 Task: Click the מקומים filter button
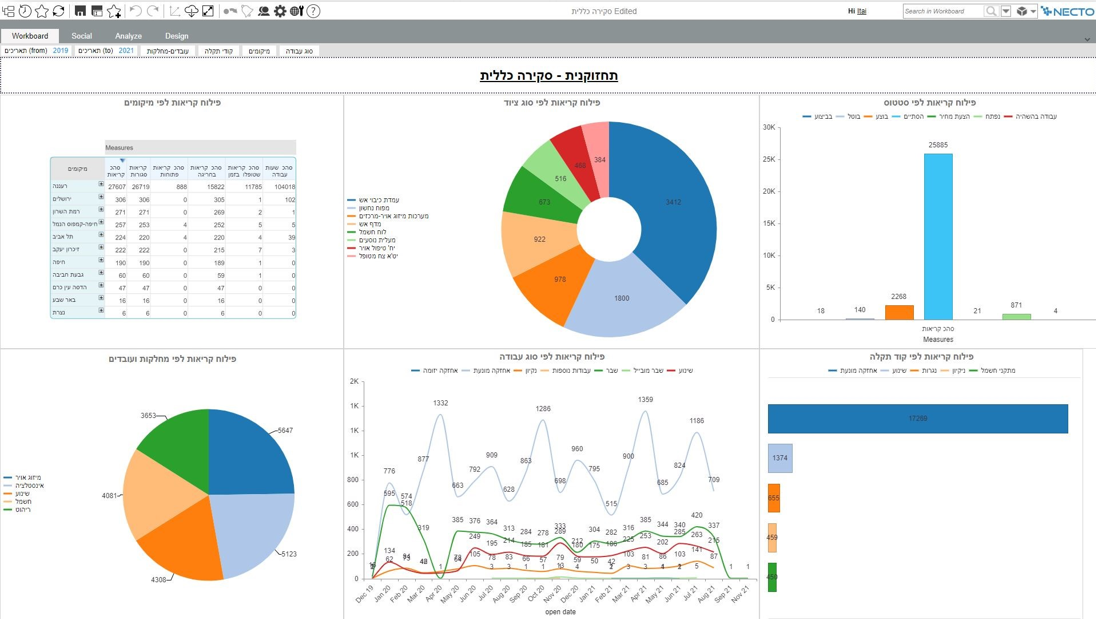click(259, 51)
